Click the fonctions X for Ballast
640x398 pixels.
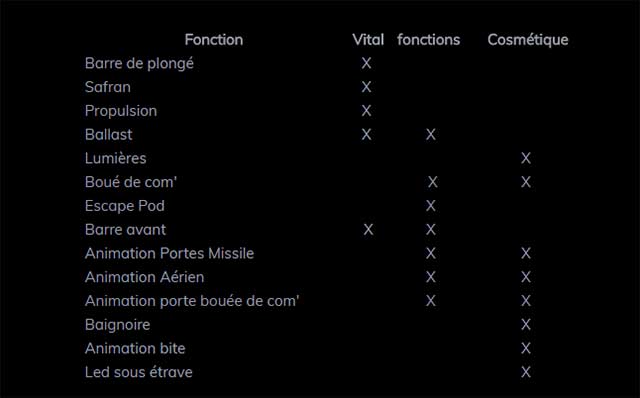431,134
